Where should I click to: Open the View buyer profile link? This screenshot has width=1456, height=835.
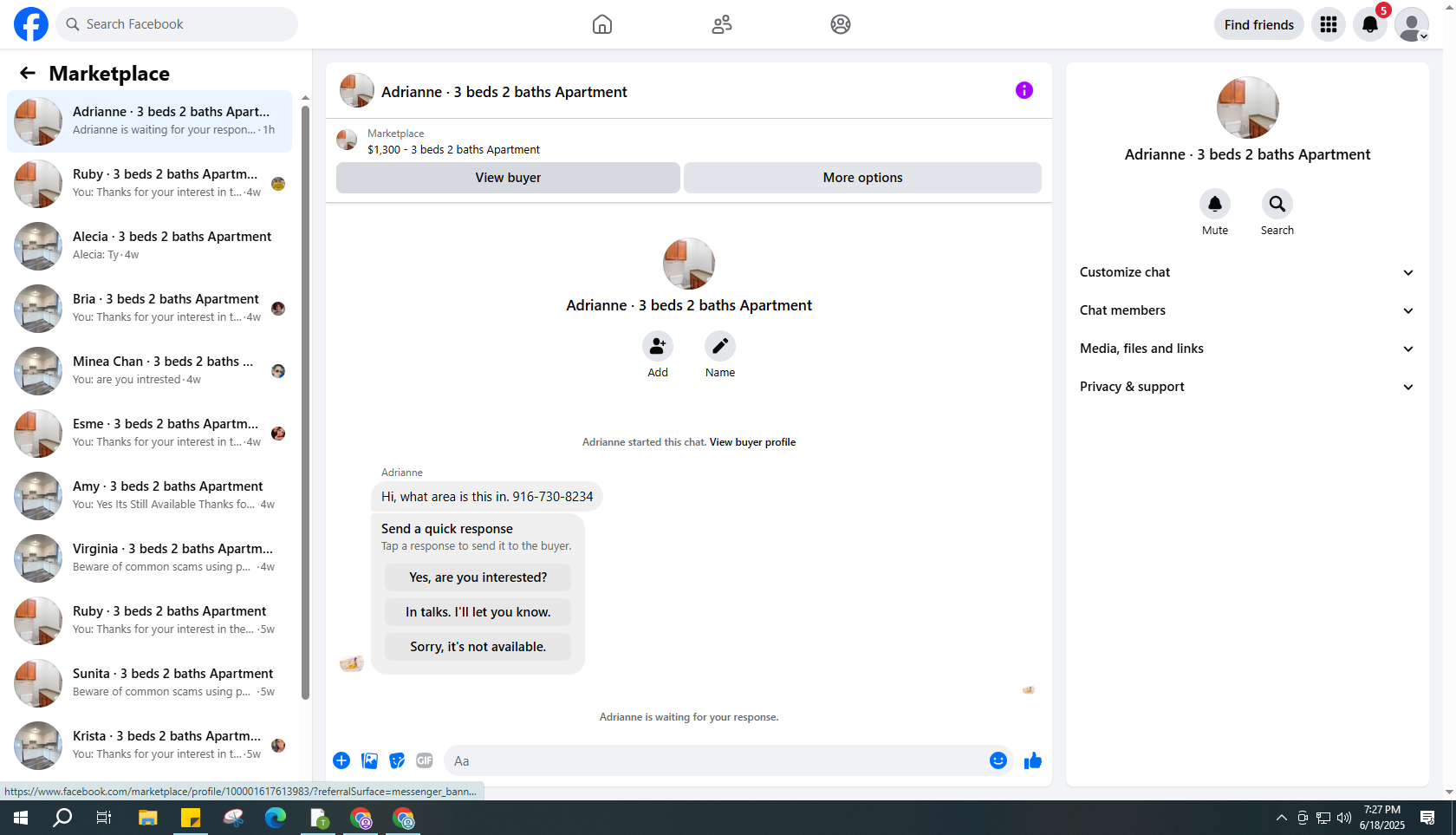point(752,442)
